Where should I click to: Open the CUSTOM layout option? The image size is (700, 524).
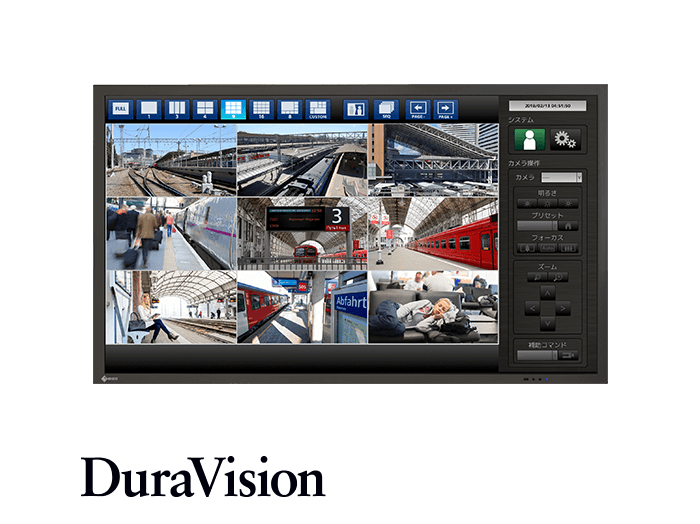[x=318, y=109]
